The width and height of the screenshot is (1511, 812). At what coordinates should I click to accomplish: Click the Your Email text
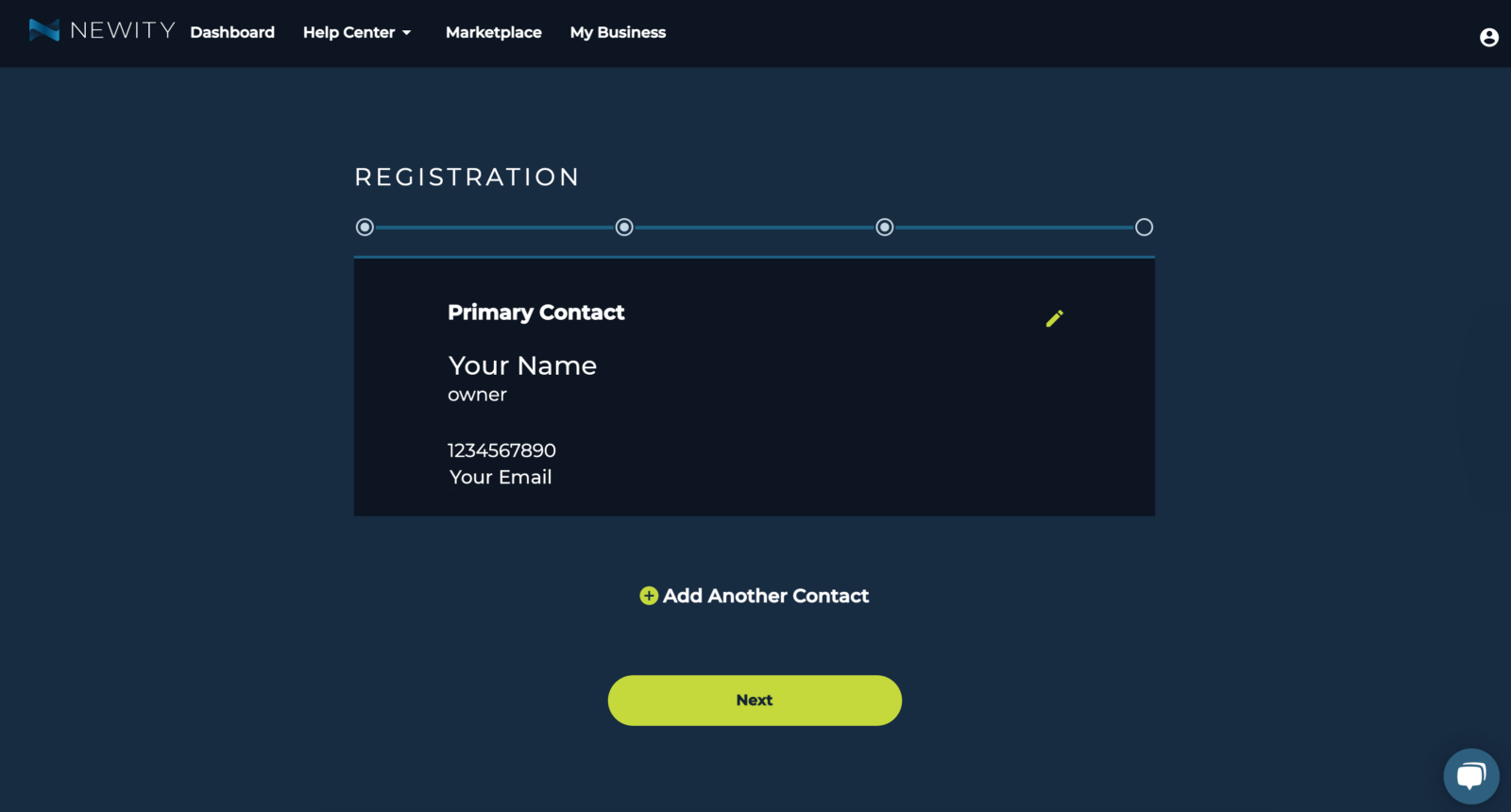point(501,477)
